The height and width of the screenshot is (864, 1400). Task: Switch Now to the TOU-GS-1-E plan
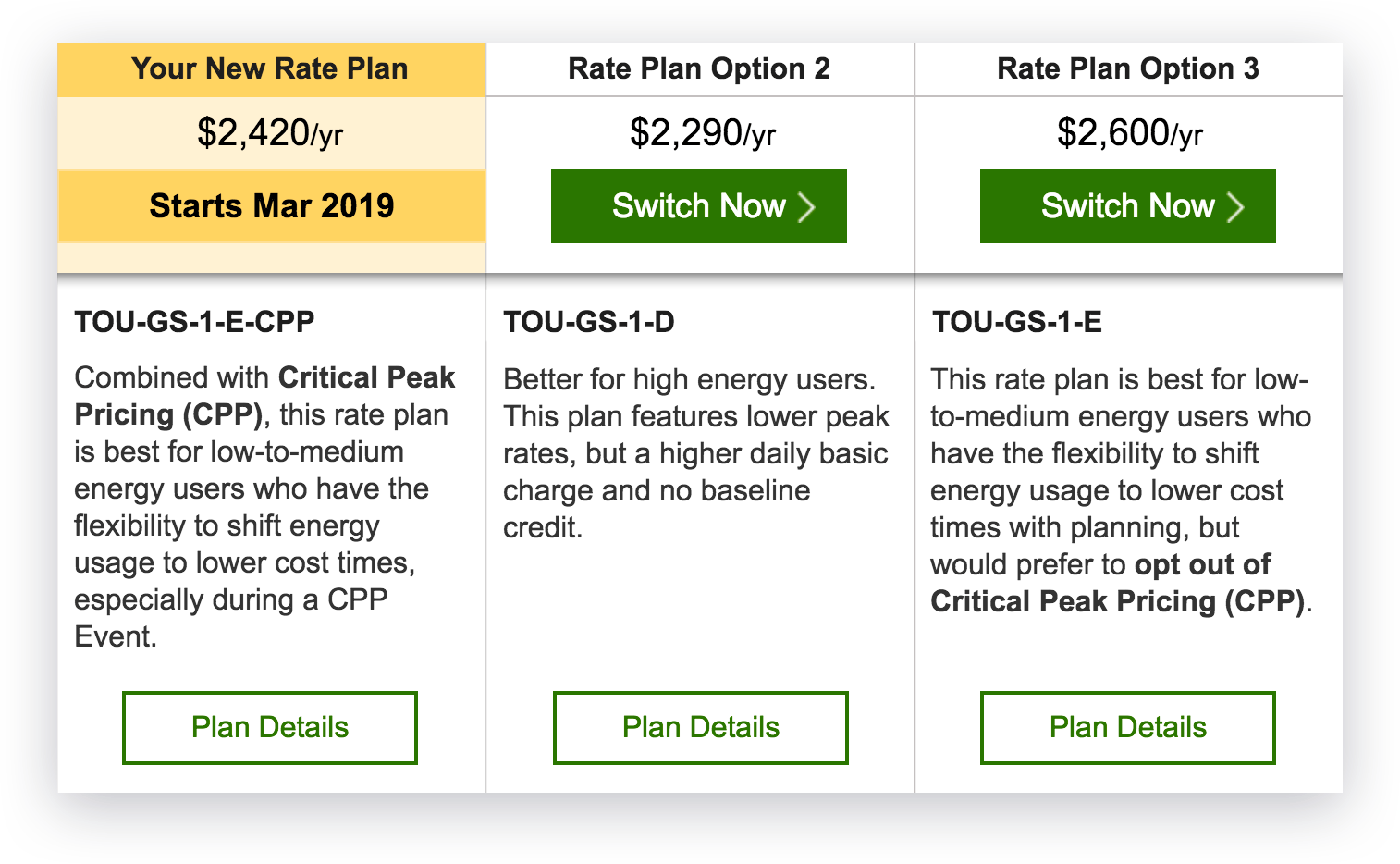1127,206
